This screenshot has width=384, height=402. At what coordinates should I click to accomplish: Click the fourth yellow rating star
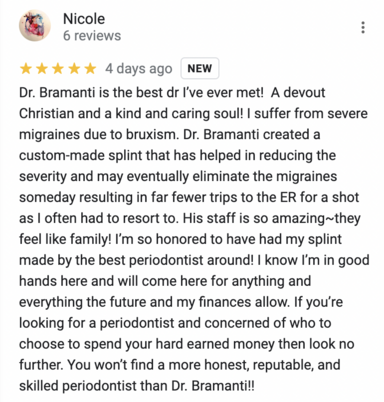(x=74, y=69)
